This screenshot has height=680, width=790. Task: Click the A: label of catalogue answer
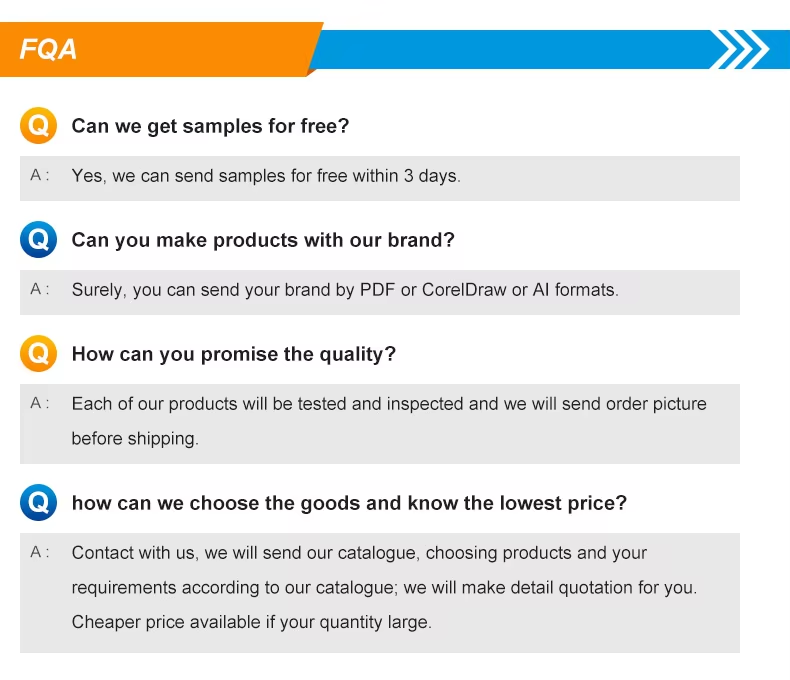point(40,552)
